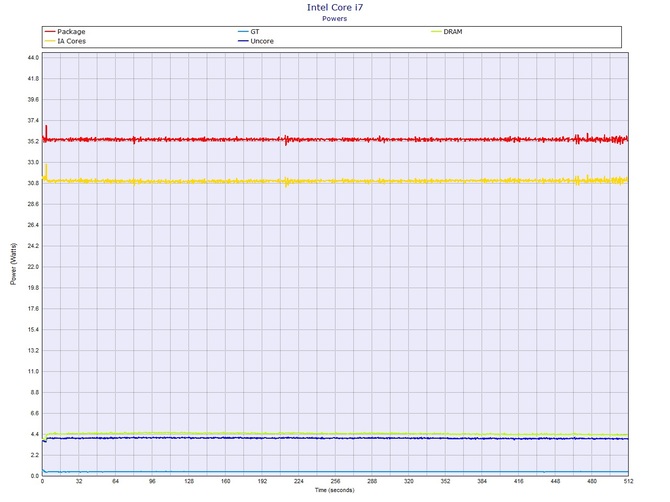
Task: Click the red Package power spike at start
Action: [x=46, y=132]
